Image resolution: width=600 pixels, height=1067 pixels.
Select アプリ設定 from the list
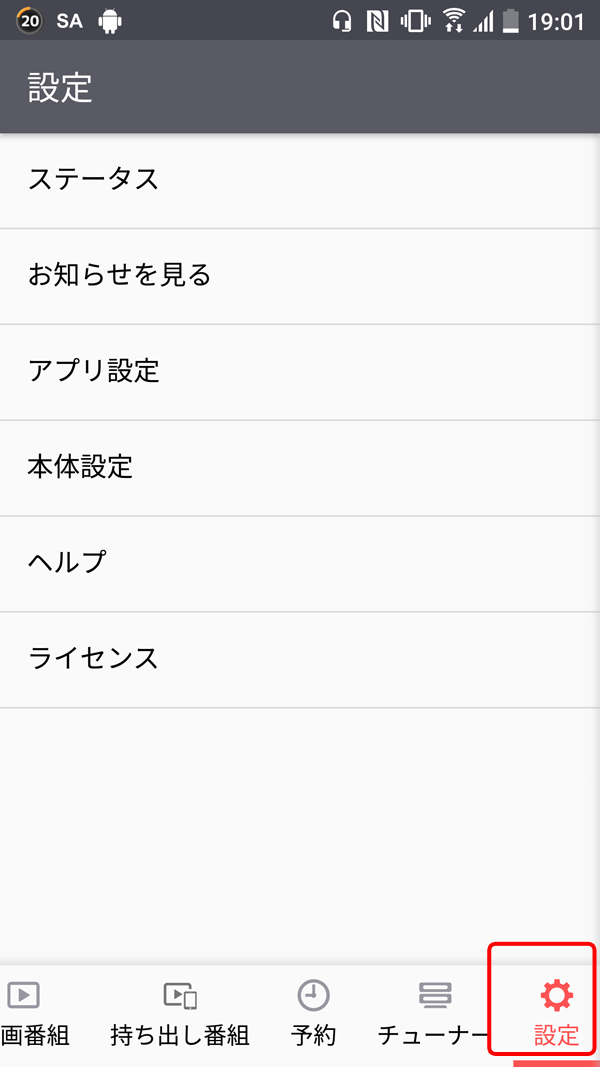coord(300,372)
